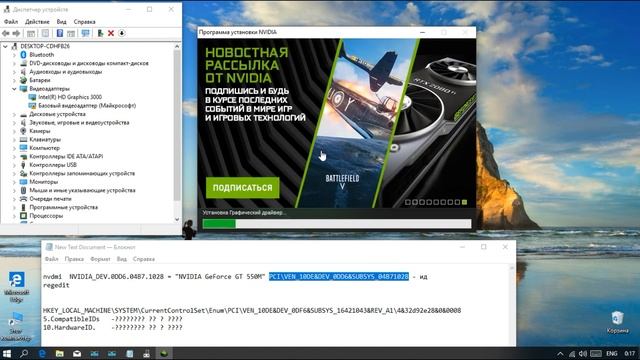Open taskbar Search magnifier
Screen dimensions: 640x360
tap(24, 353)
